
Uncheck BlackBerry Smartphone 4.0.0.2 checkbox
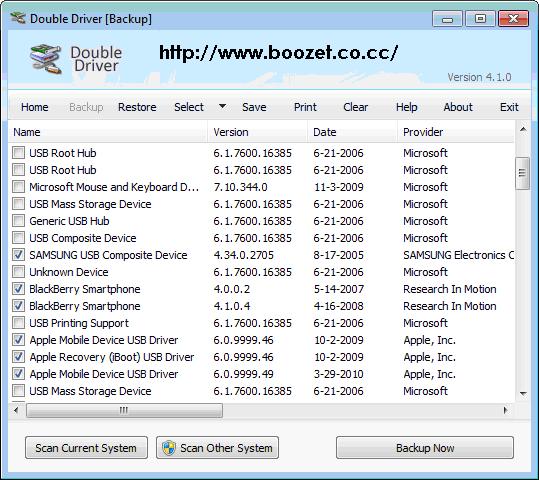click(19, 288)
